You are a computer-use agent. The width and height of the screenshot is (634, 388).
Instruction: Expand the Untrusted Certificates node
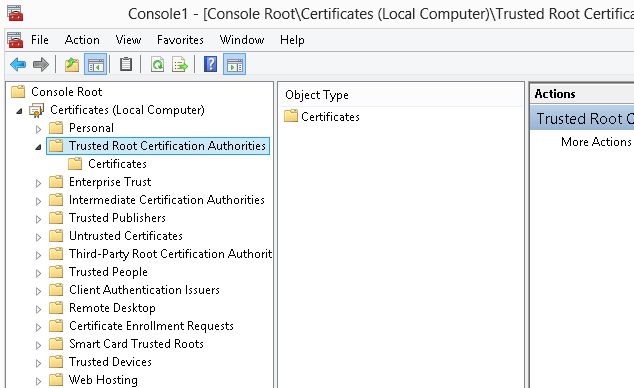(x=38, y=237)
